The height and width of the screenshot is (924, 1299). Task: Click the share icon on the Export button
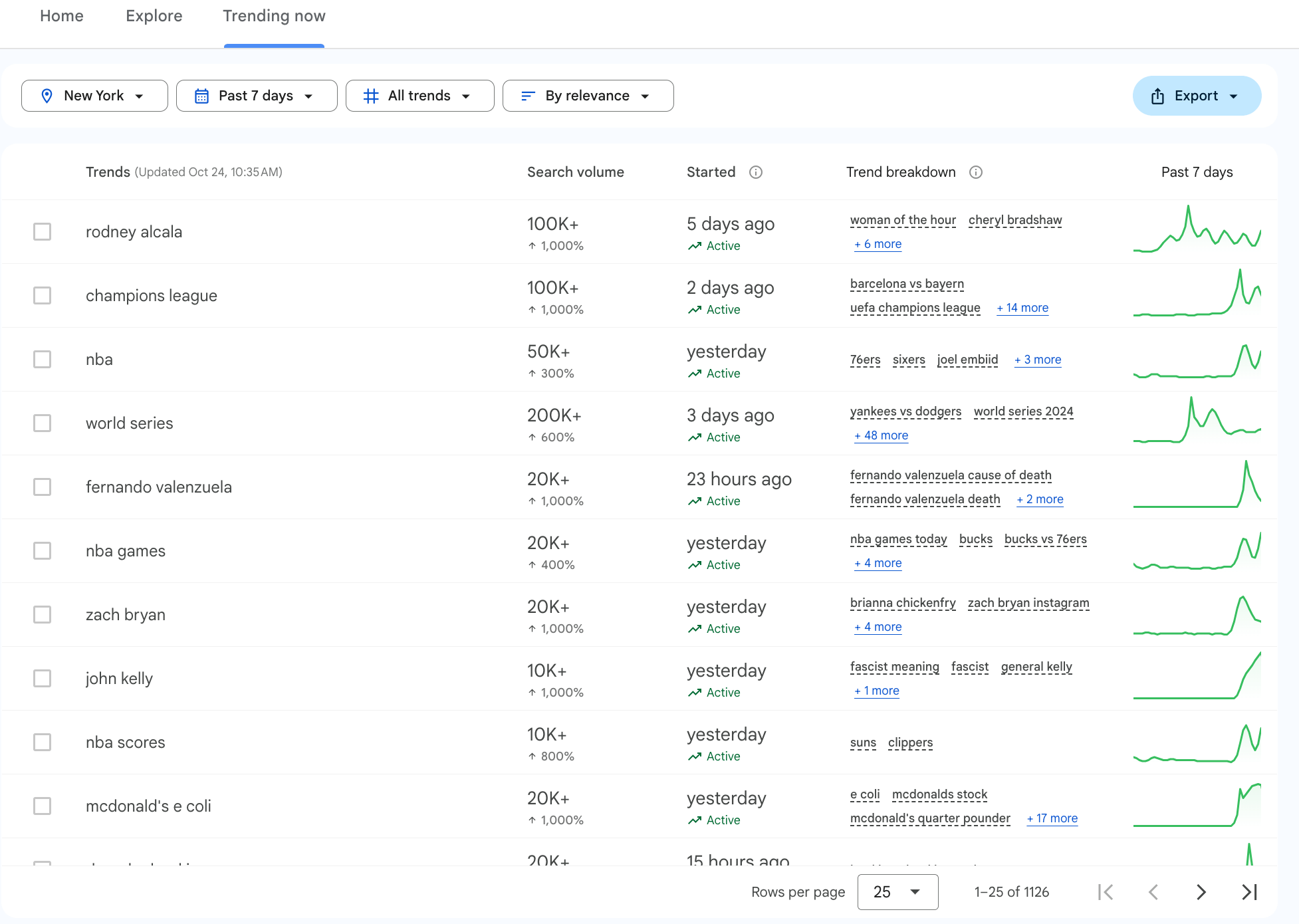tap(1157, 96)
